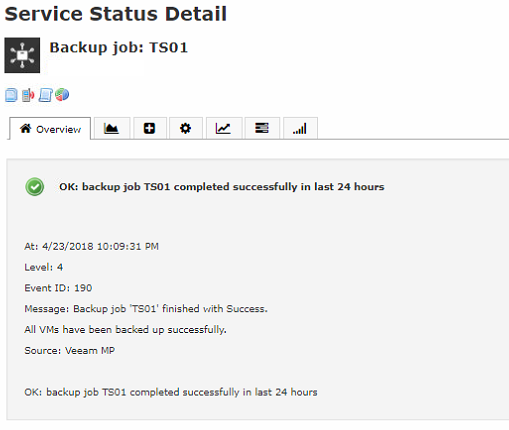Open notifications via the phone icon
509x430 pixels.
click(28, 95)
